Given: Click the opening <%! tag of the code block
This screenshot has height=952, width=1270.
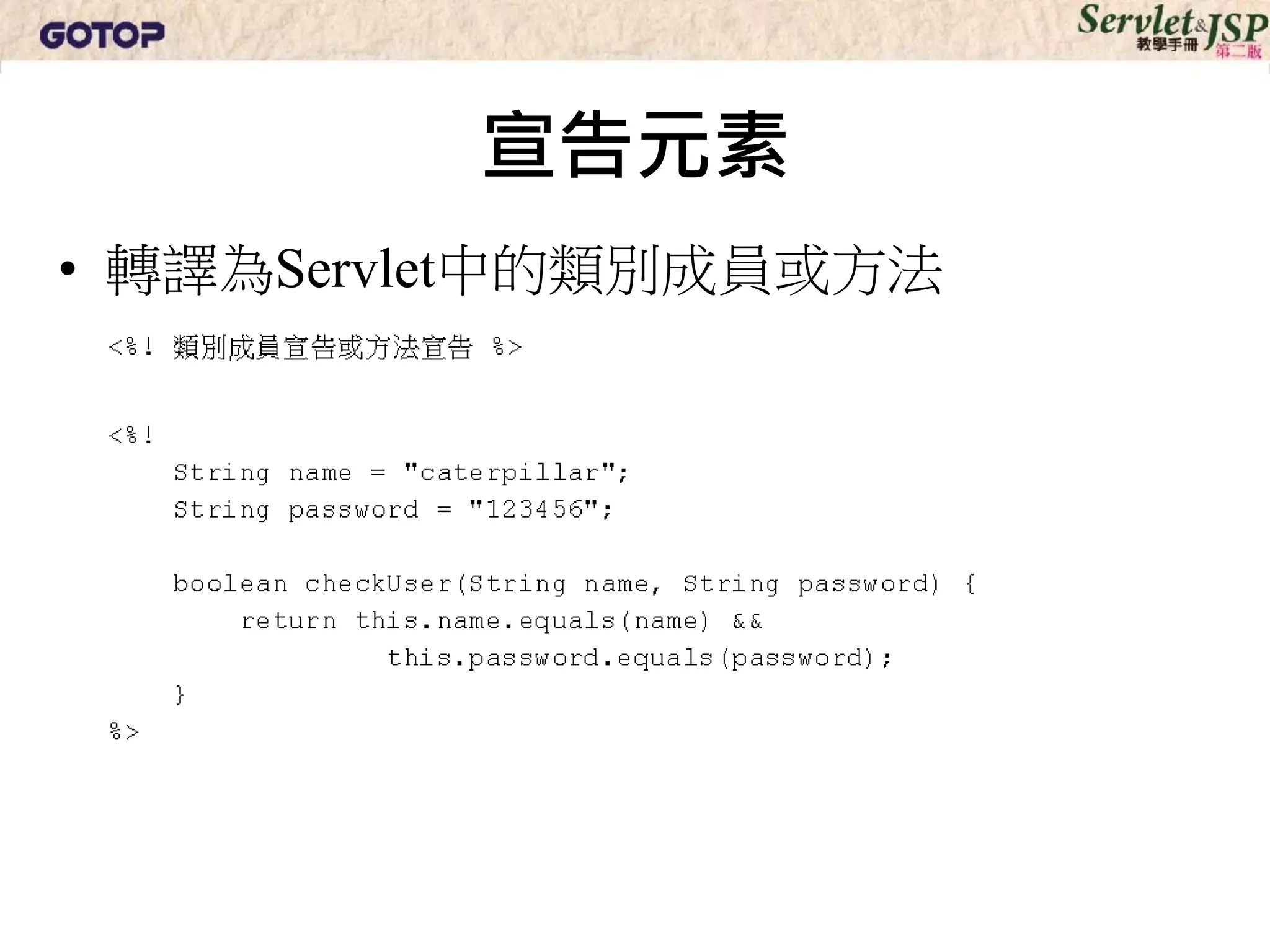Looking at the screenshot, I should 130,435.
